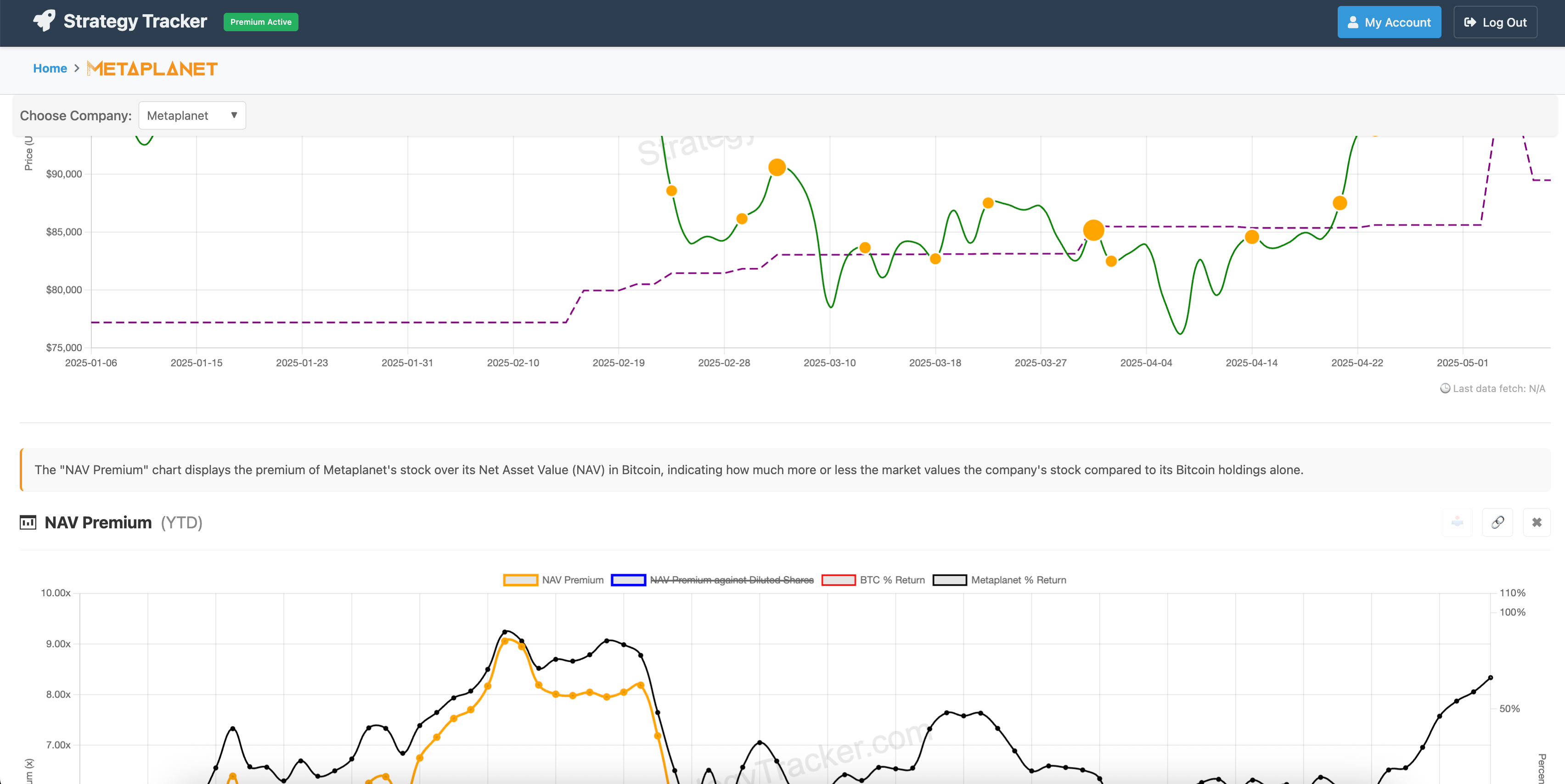Click the $75,000 y-axis label
The image size is (1565, 784).
(64, 347)
